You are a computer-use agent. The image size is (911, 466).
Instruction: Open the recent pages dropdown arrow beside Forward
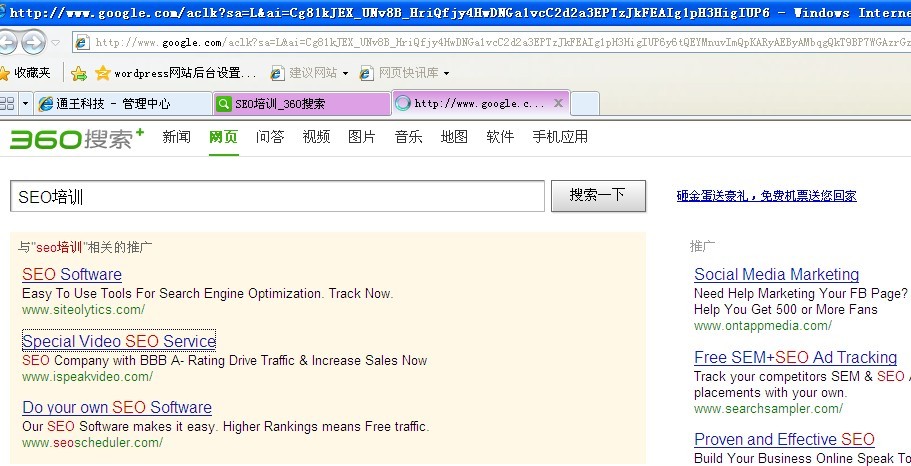point(55,42)
